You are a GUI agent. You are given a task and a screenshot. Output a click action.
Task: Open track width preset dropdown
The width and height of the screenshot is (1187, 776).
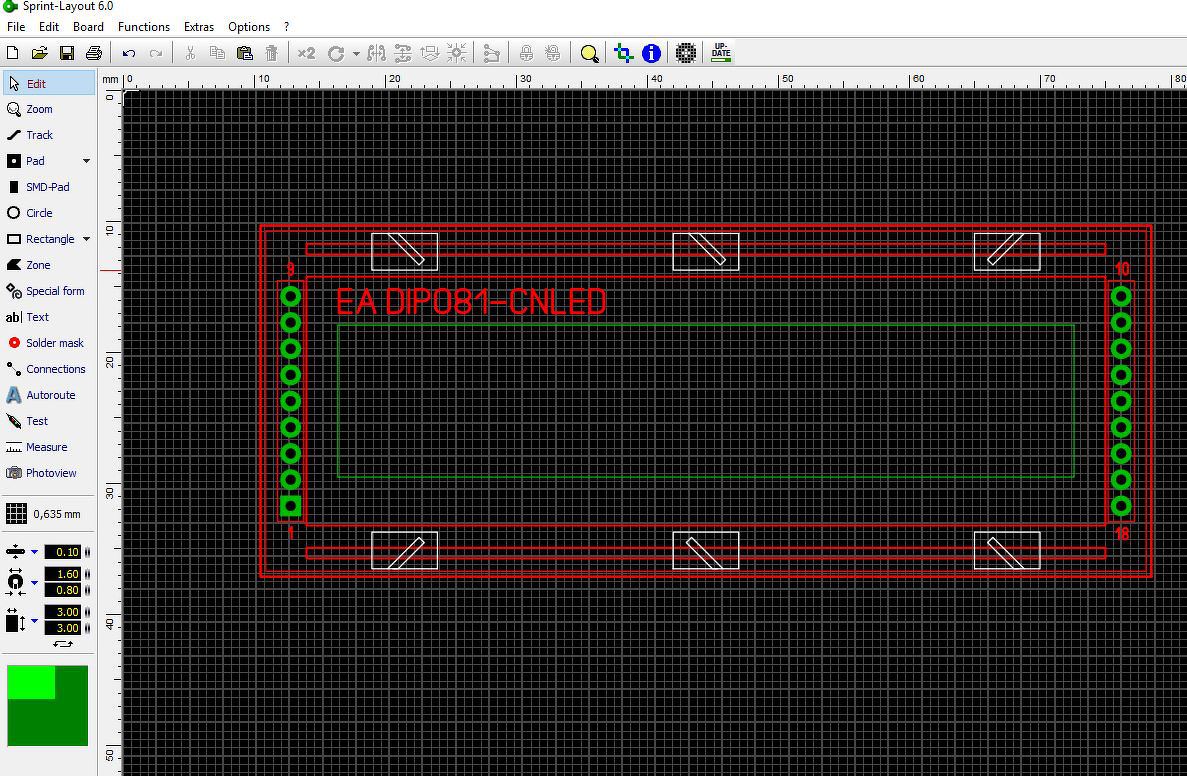point(34,552)
